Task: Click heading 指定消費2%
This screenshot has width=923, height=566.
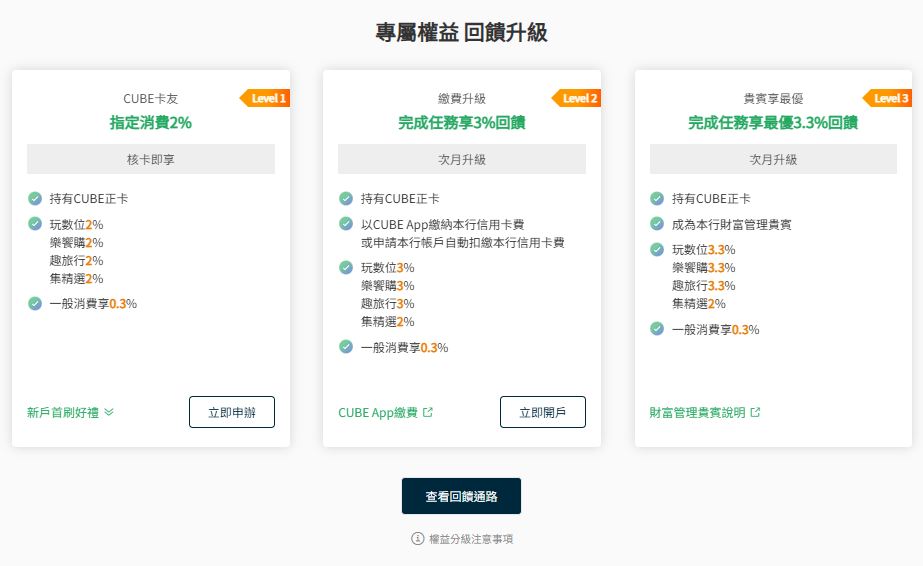Action: coord(151,122)
